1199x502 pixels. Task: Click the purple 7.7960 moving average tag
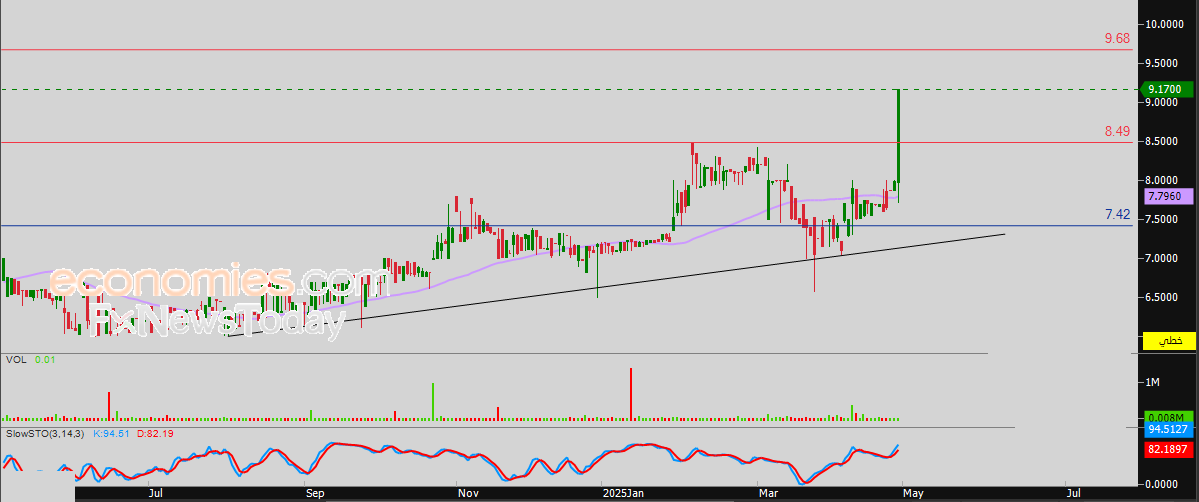pyautogui.click(x=1168, y=197)
